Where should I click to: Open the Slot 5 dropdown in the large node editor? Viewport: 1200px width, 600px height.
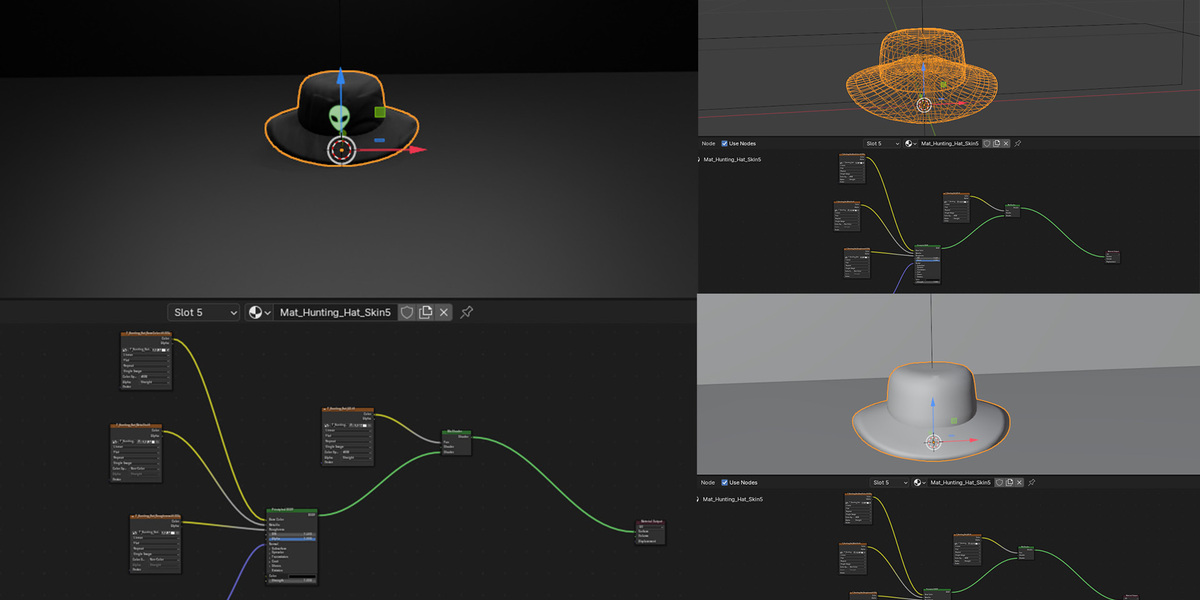(x=204, y=312)
